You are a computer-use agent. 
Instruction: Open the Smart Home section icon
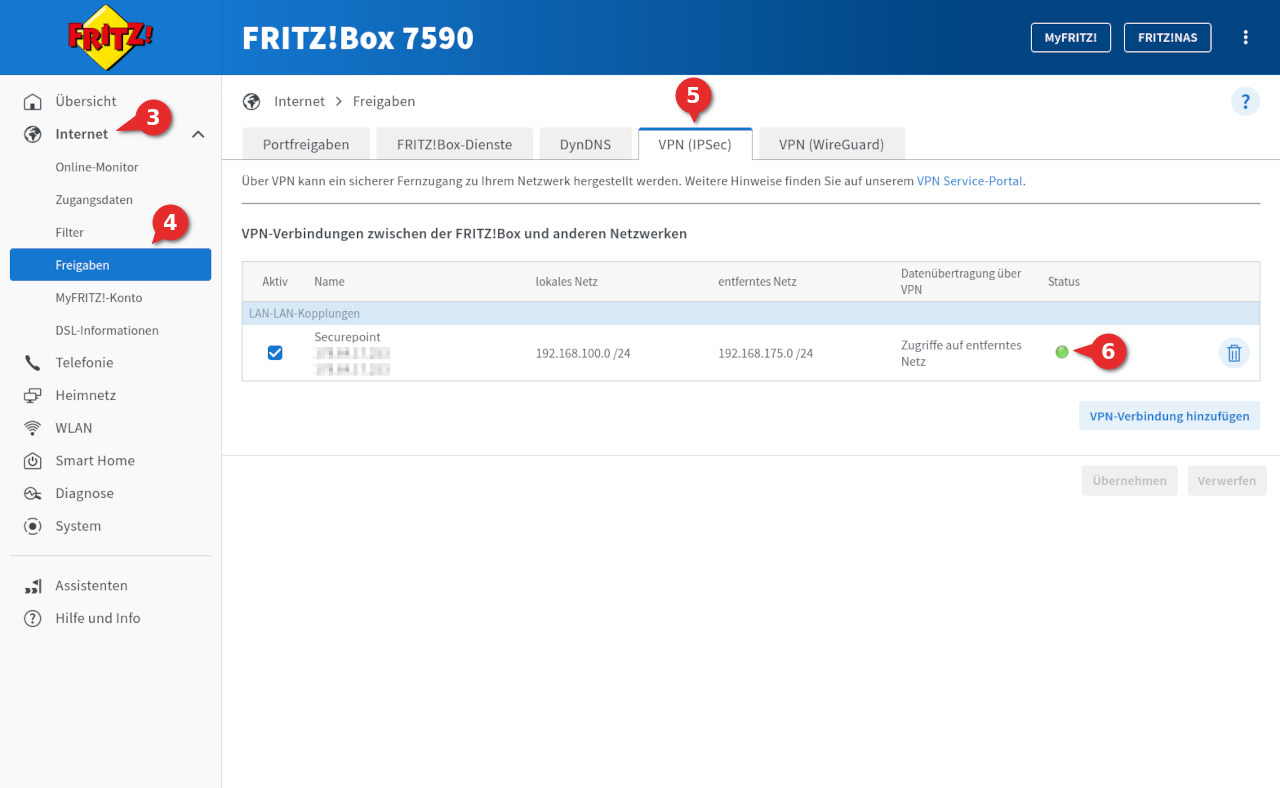31,460
